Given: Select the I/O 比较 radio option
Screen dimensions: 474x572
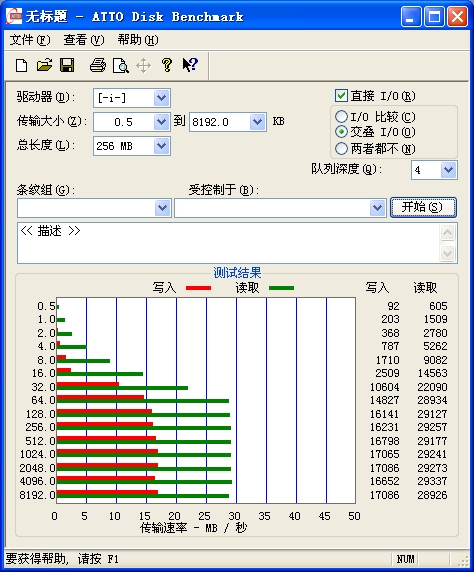Looking at the screenshot, I should click(x=341, y=117).
